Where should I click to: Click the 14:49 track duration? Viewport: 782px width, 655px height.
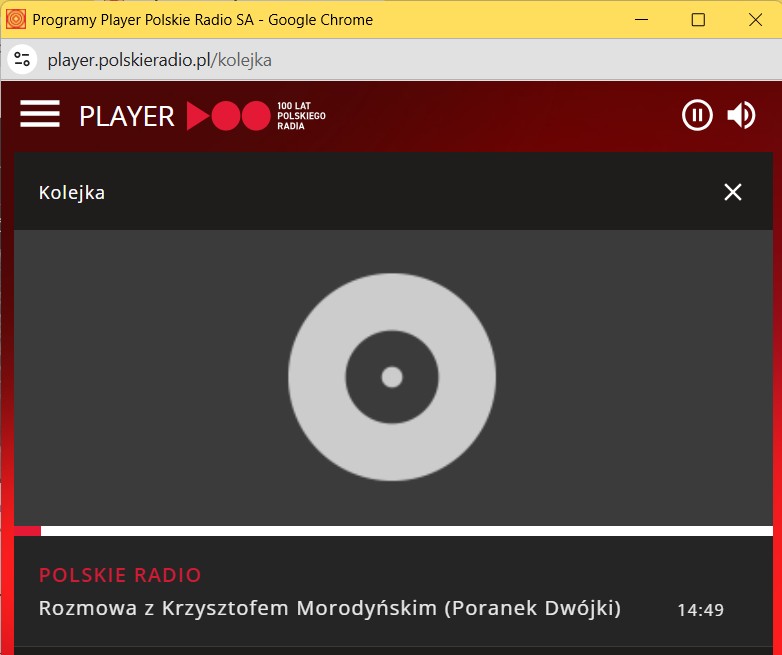[x=700, y=610]
